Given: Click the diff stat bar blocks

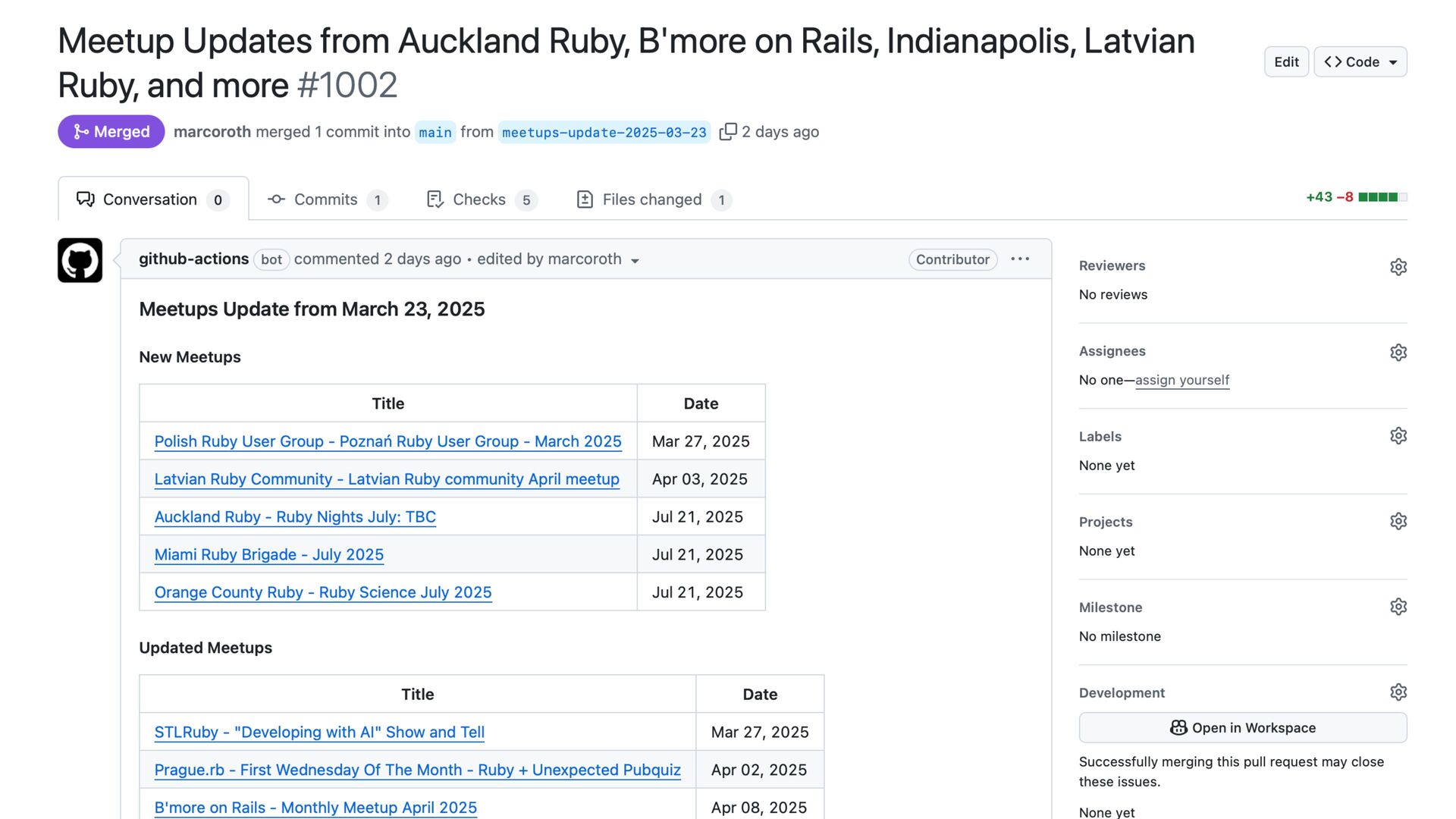Looking at the screenshot, I should [x=1382, y=197].
